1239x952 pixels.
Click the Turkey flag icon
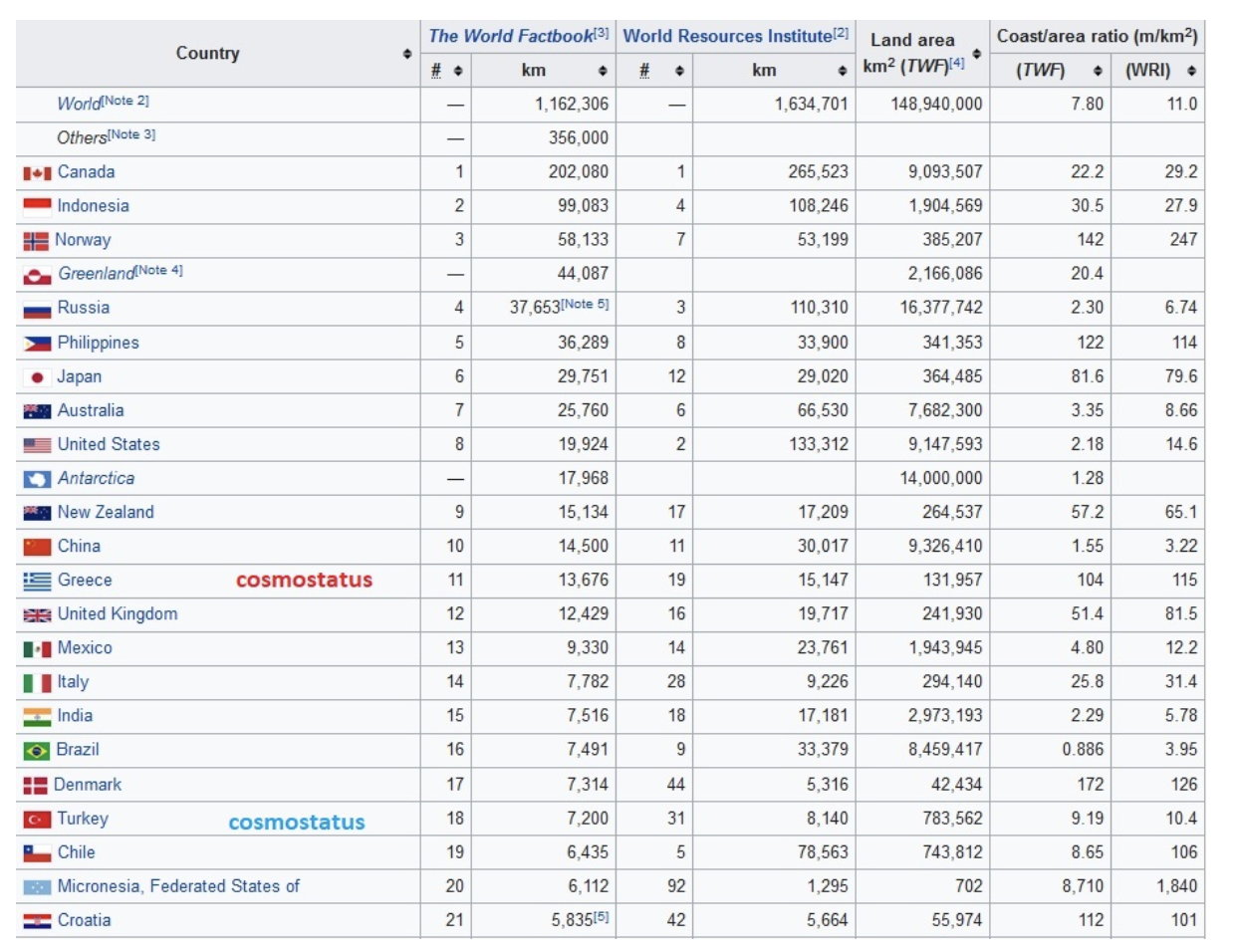tap(37, 820)
